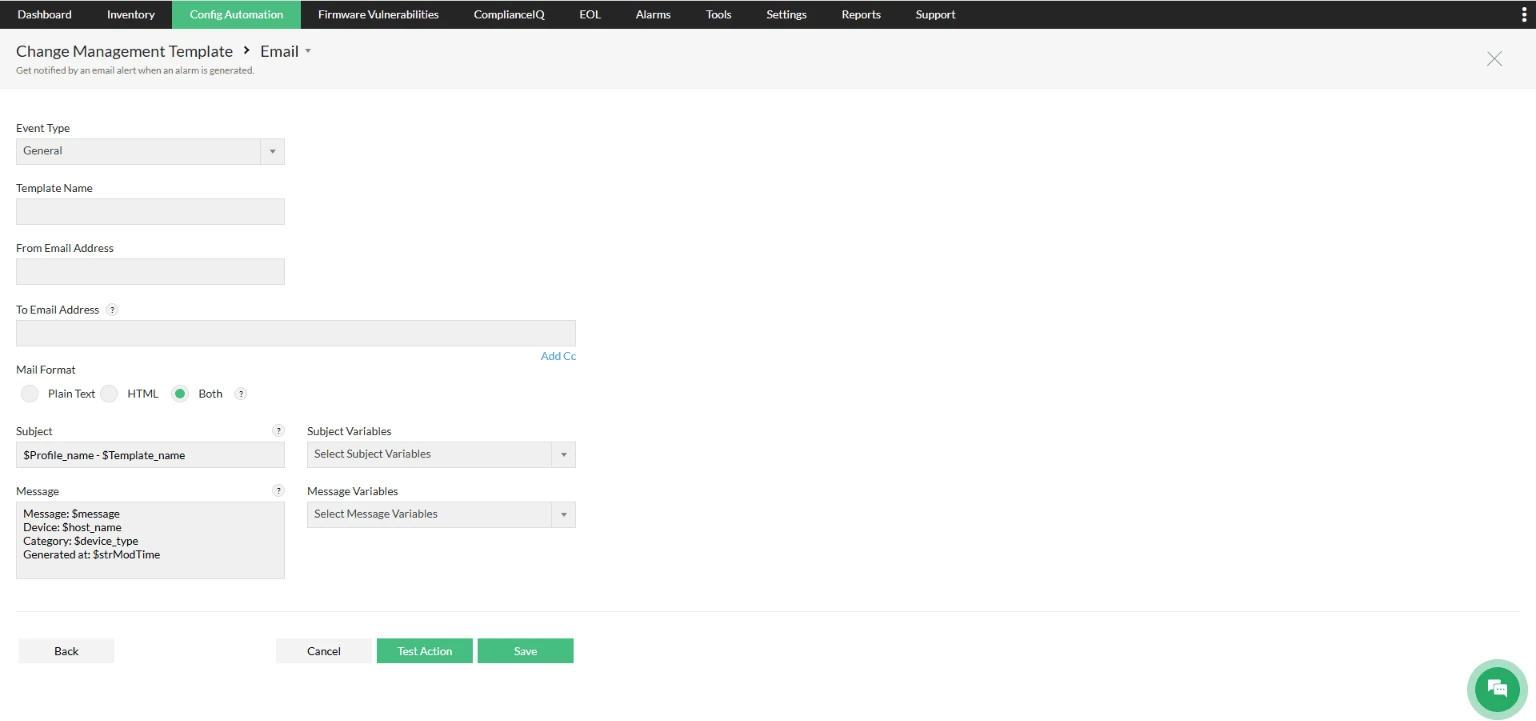1536x721 pixels.
Task: Open the Inventory tab
Action: pyautogui.click(x=131, y=14)
